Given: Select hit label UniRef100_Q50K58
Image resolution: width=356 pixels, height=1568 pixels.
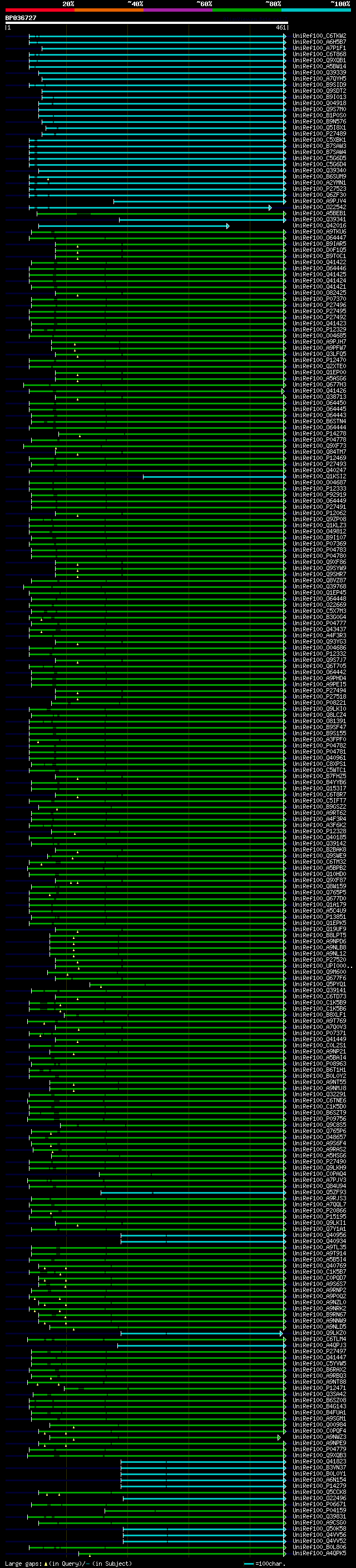Looking at the screenshot, I should 319,1530.
